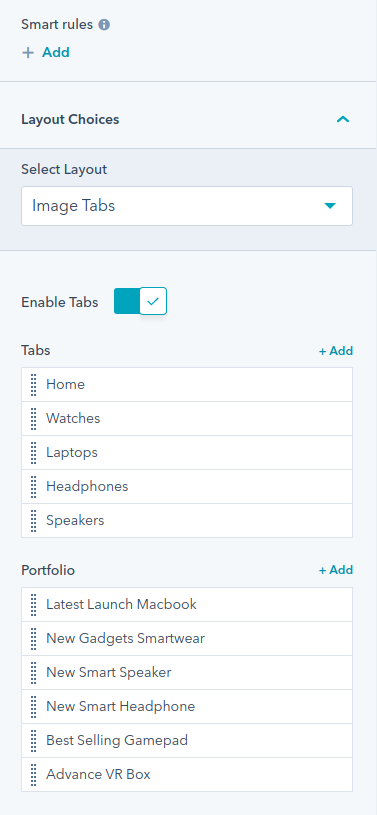Click the plus icon for smart rules
This screenshot has width=377, height=815.
coord(28,53)
